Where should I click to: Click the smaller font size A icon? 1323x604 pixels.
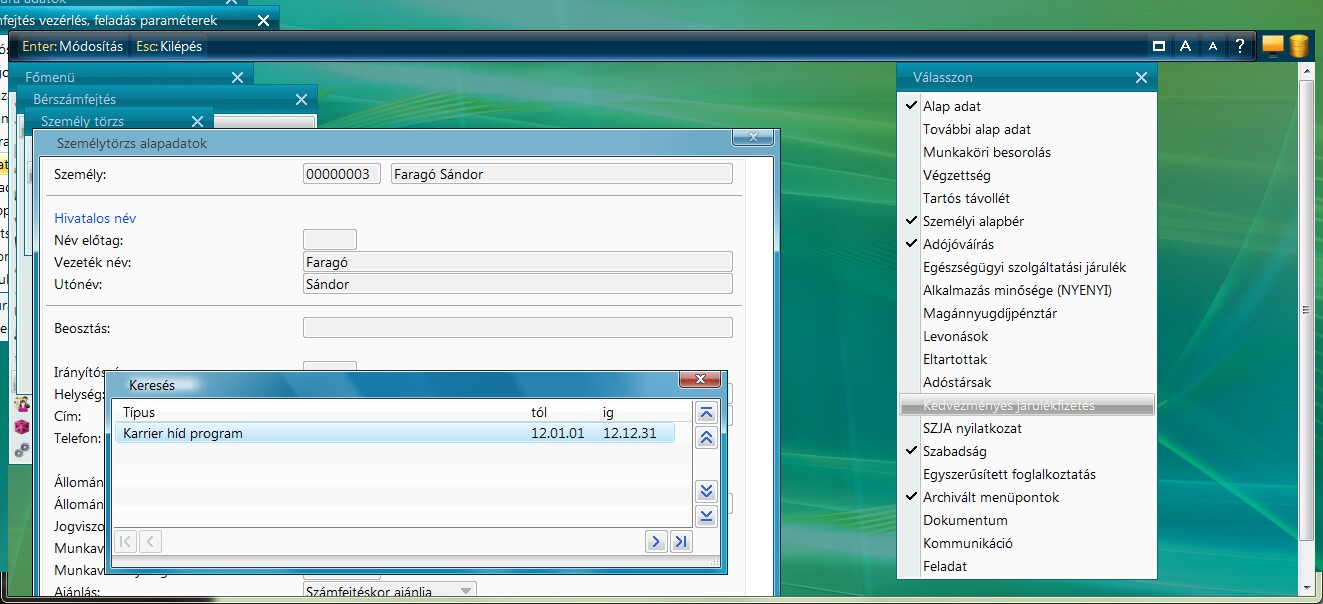(1213, 46)
